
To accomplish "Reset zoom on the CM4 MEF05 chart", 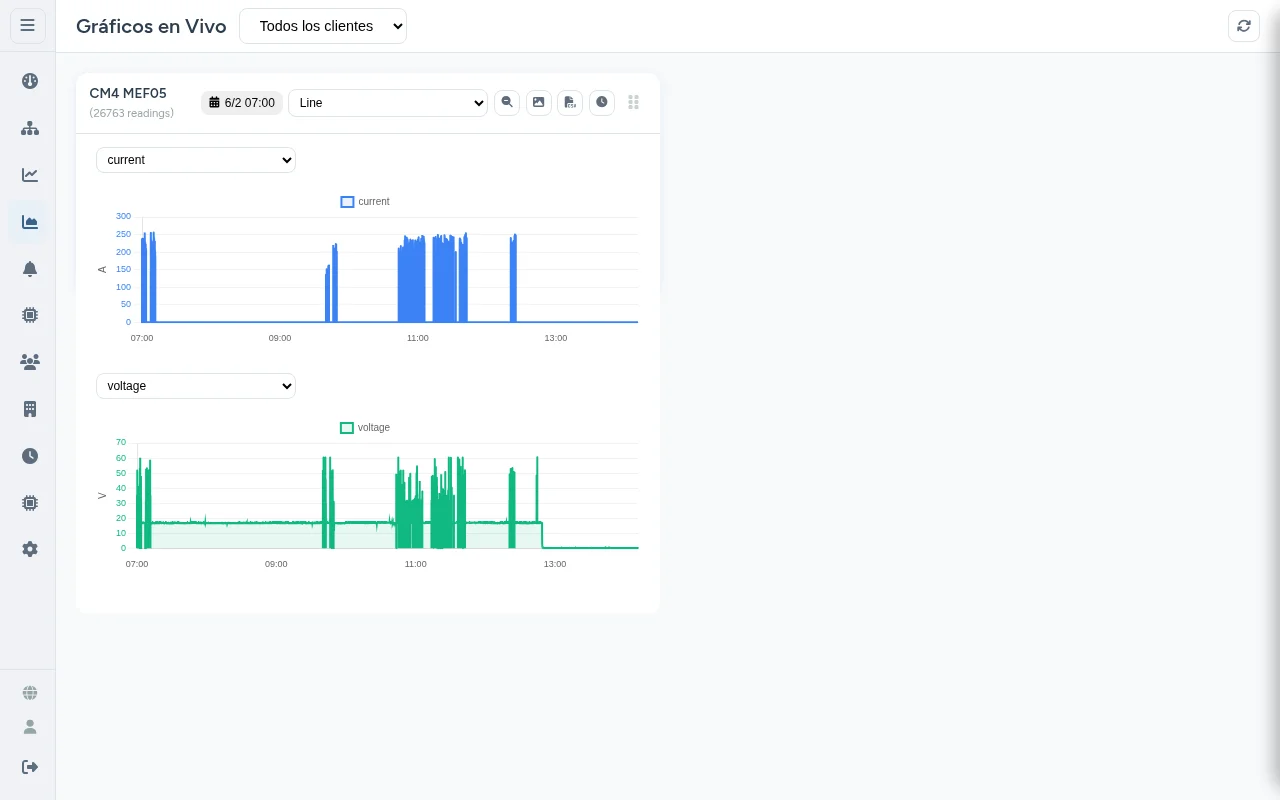I will click(507, 102).
